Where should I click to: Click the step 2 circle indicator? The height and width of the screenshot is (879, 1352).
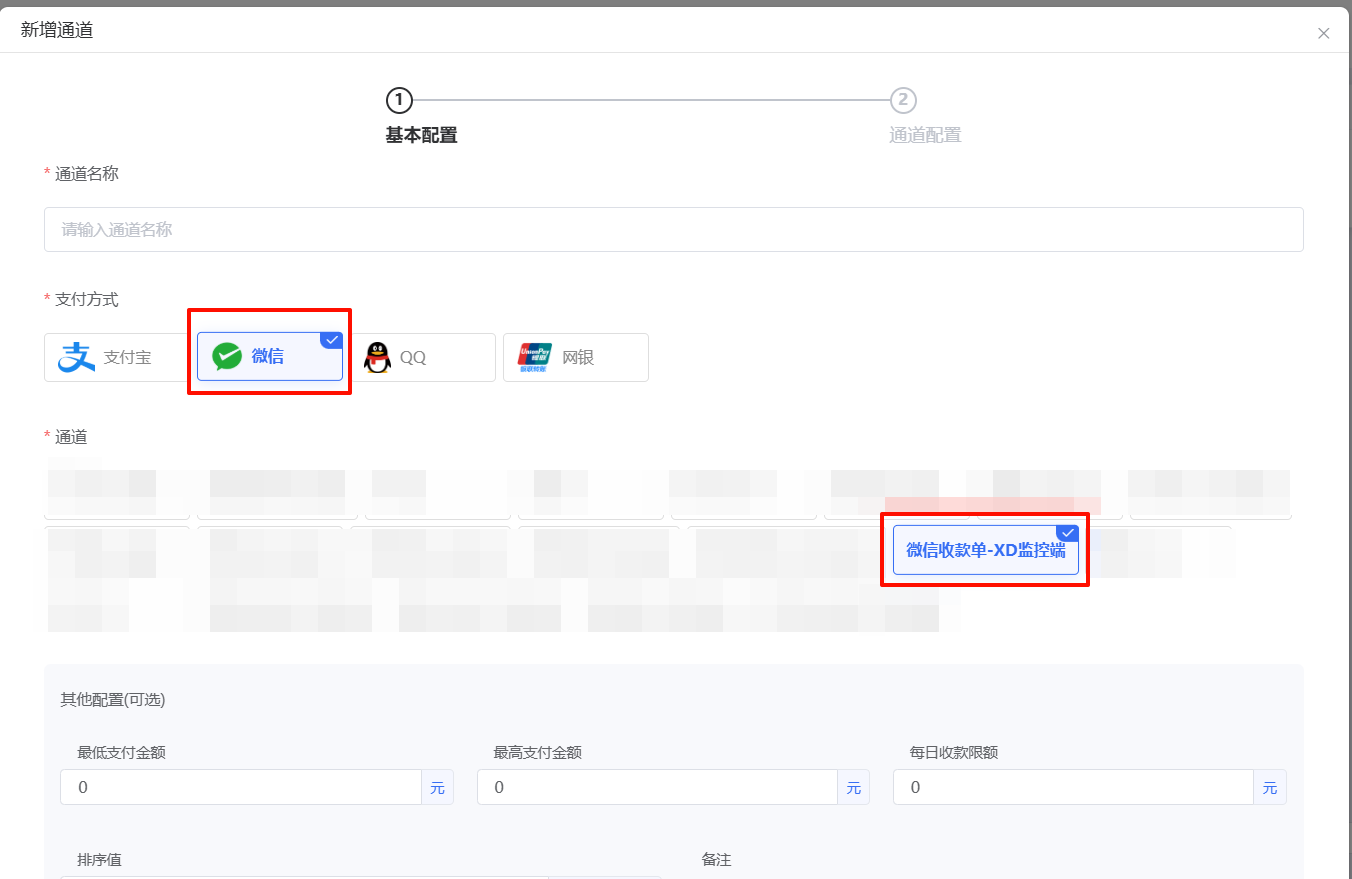click(904, 100)
